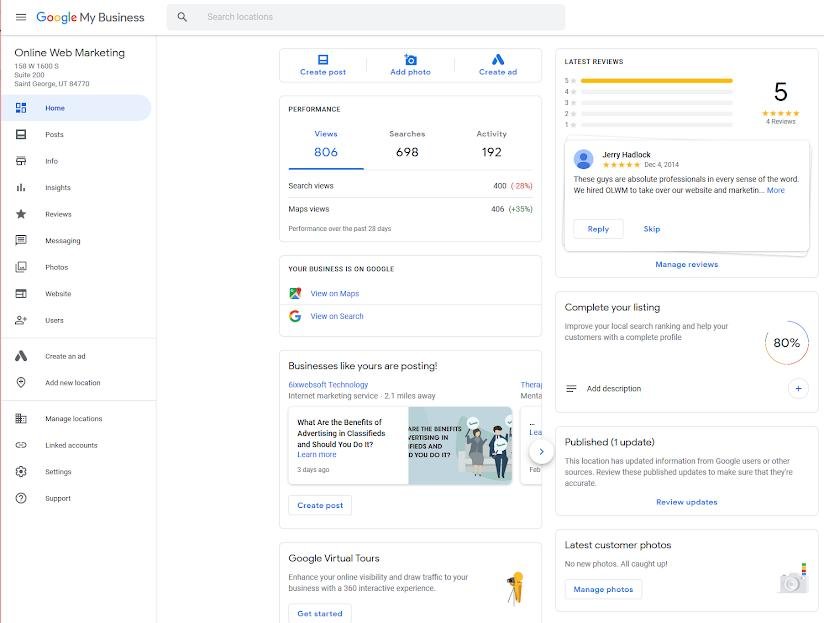The image size is (824, 623).
Task: Open the Website icon in sidebar
Action: pyautogui.click(x=21, y=294)
